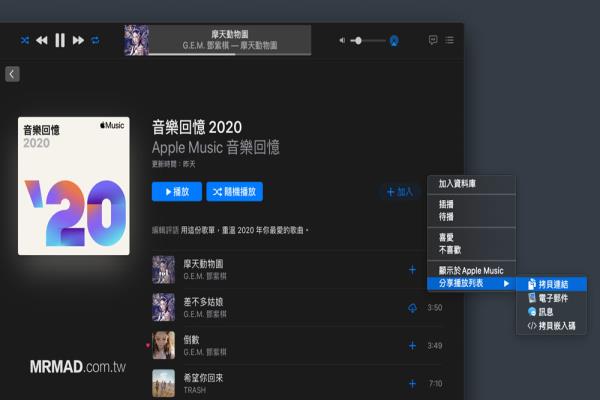Mute via the speaker volume icon
This screenshot has height=400, width=600.
click(x=342, y=40)
